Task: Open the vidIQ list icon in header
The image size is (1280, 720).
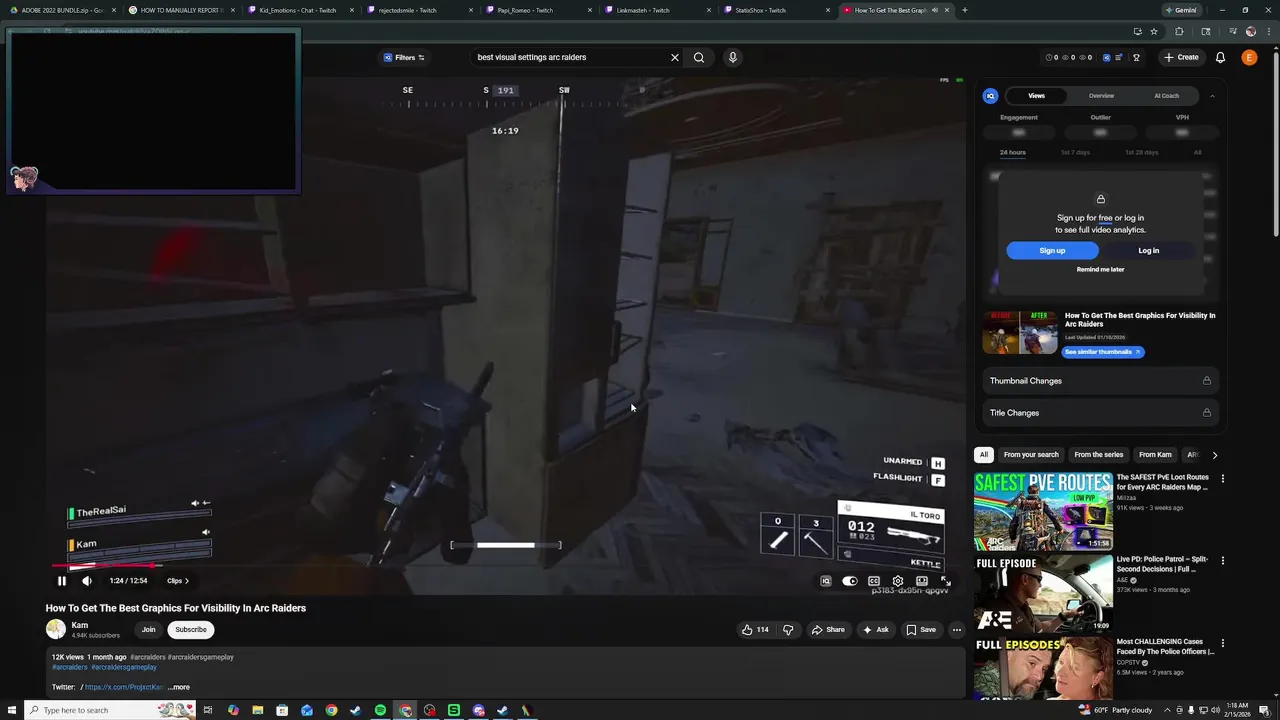Action: click(x=1119, y=57)
